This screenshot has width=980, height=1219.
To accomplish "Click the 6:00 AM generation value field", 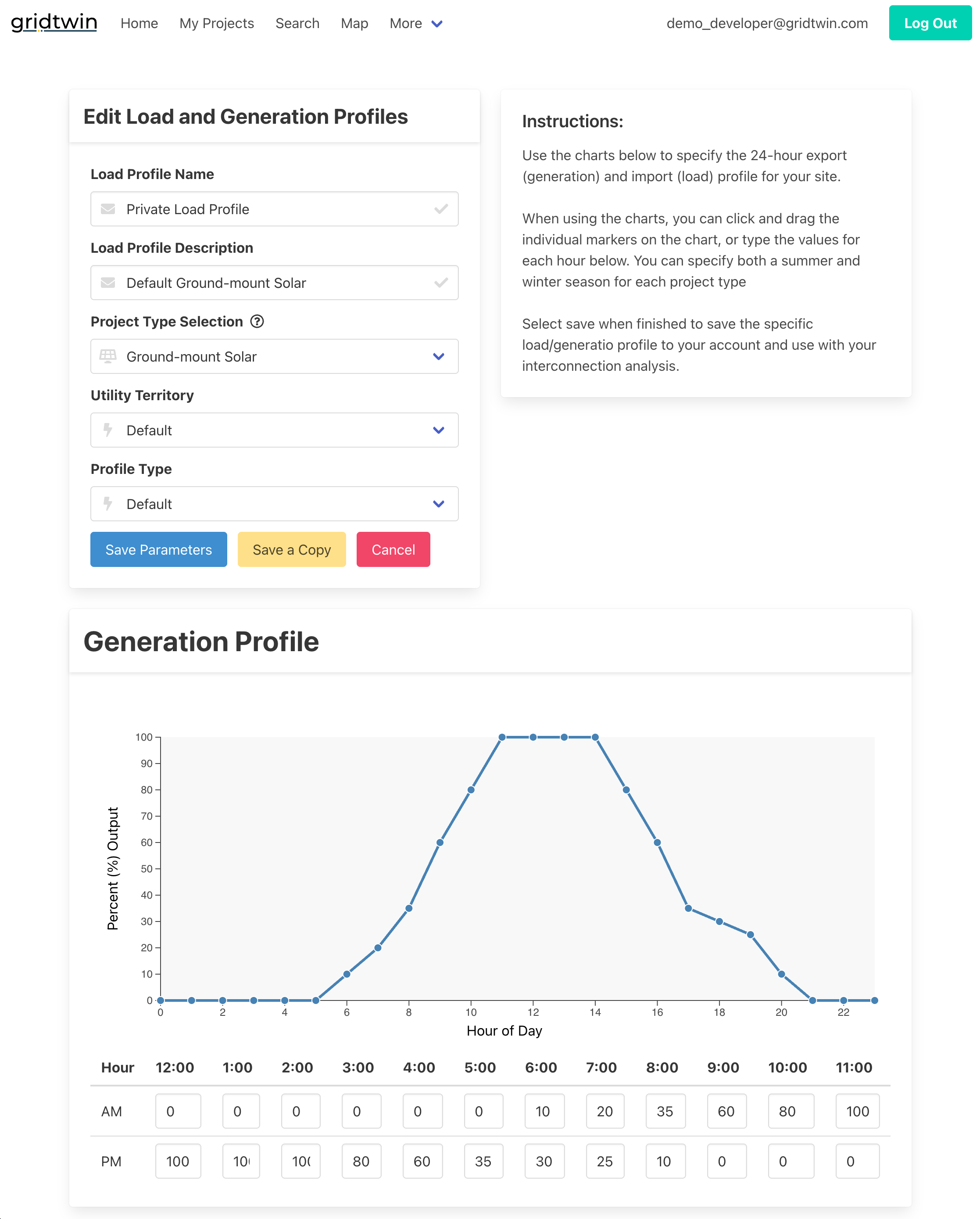I will click(x=544, y=1111).
